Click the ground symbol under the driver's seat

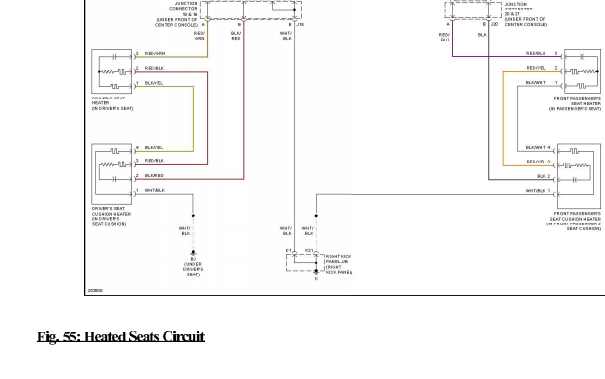[x=193, y=253]
